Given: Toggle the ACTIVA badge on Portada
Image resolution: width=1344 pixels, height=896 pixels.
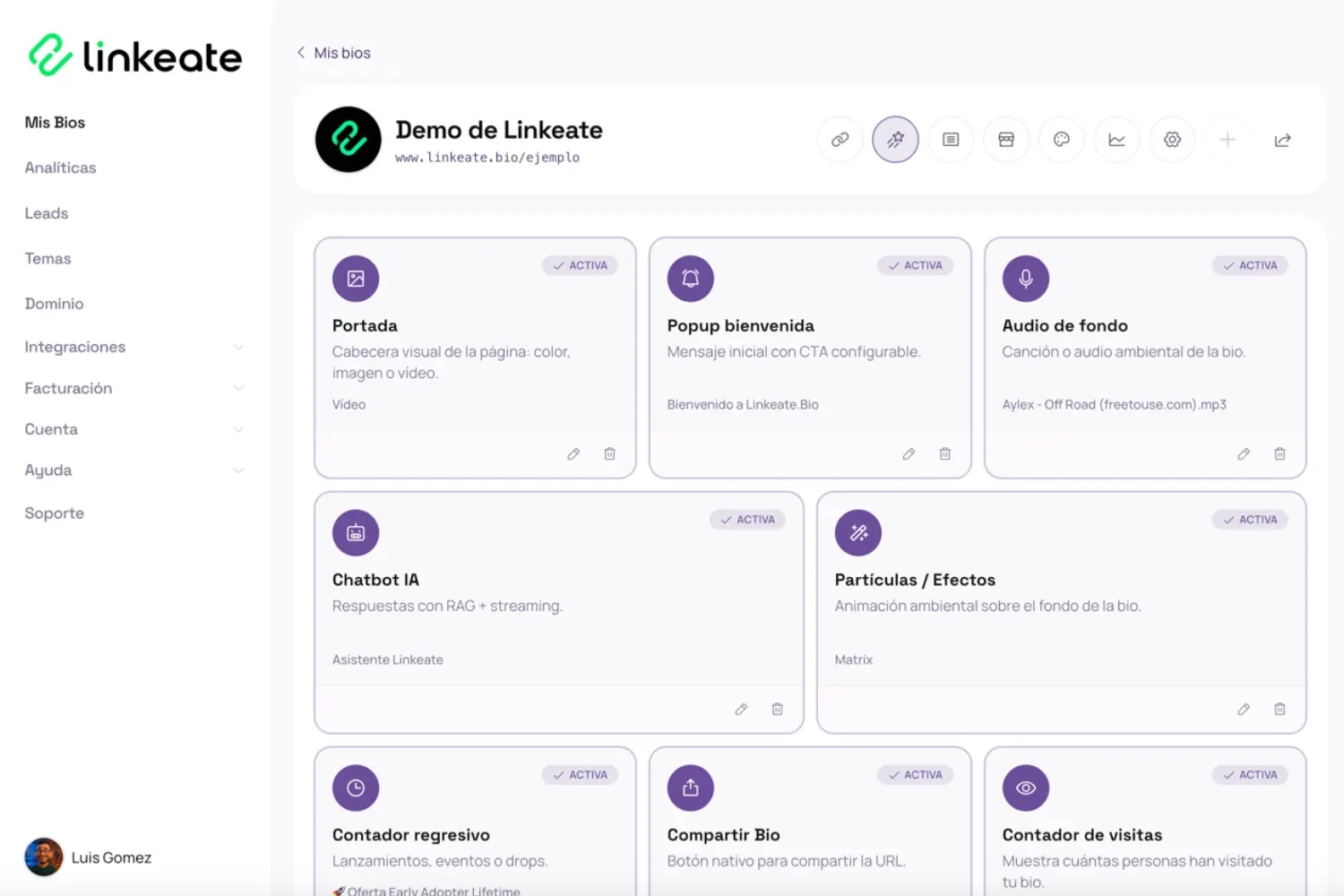Looking at the screenshot, I should pos(580,265).
